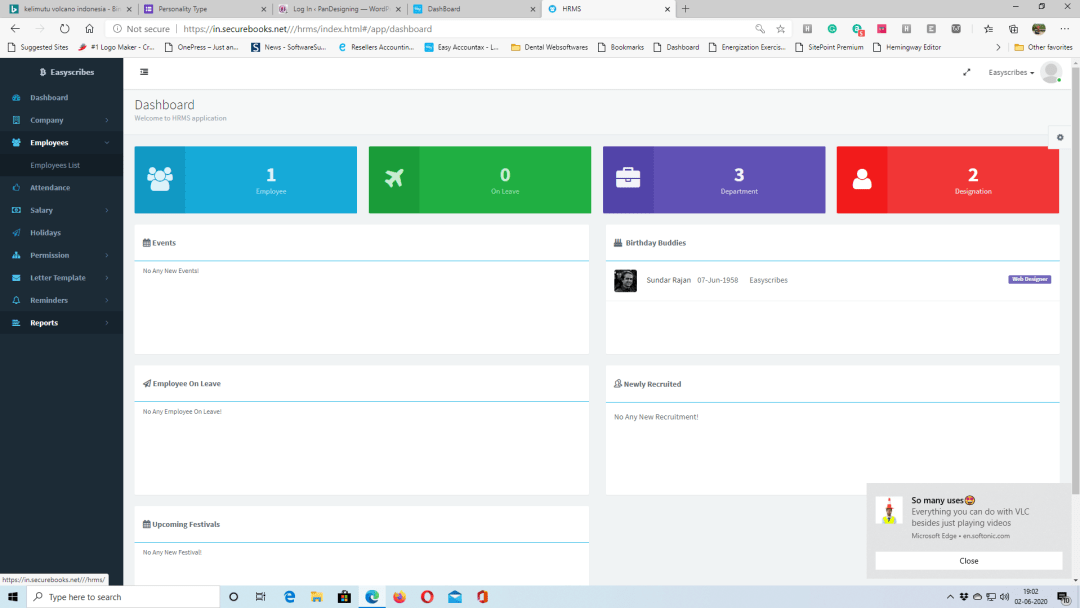This screenshot has width=1080, height=608.
Task: Click the Salary money icon in sidebar
Action: (x=17, y=210)
